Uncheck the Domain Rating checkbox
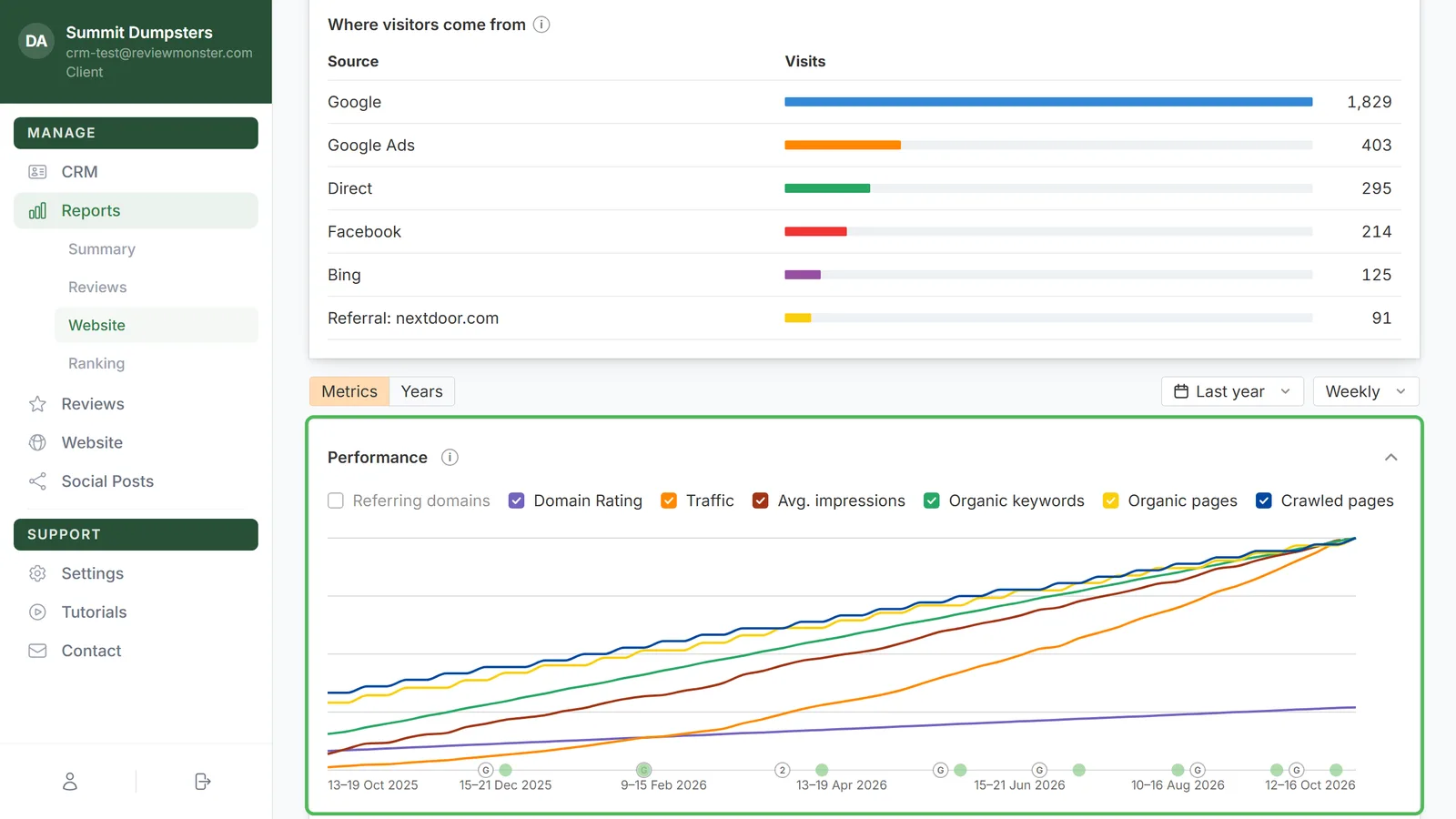 click(x=516, y=500)
